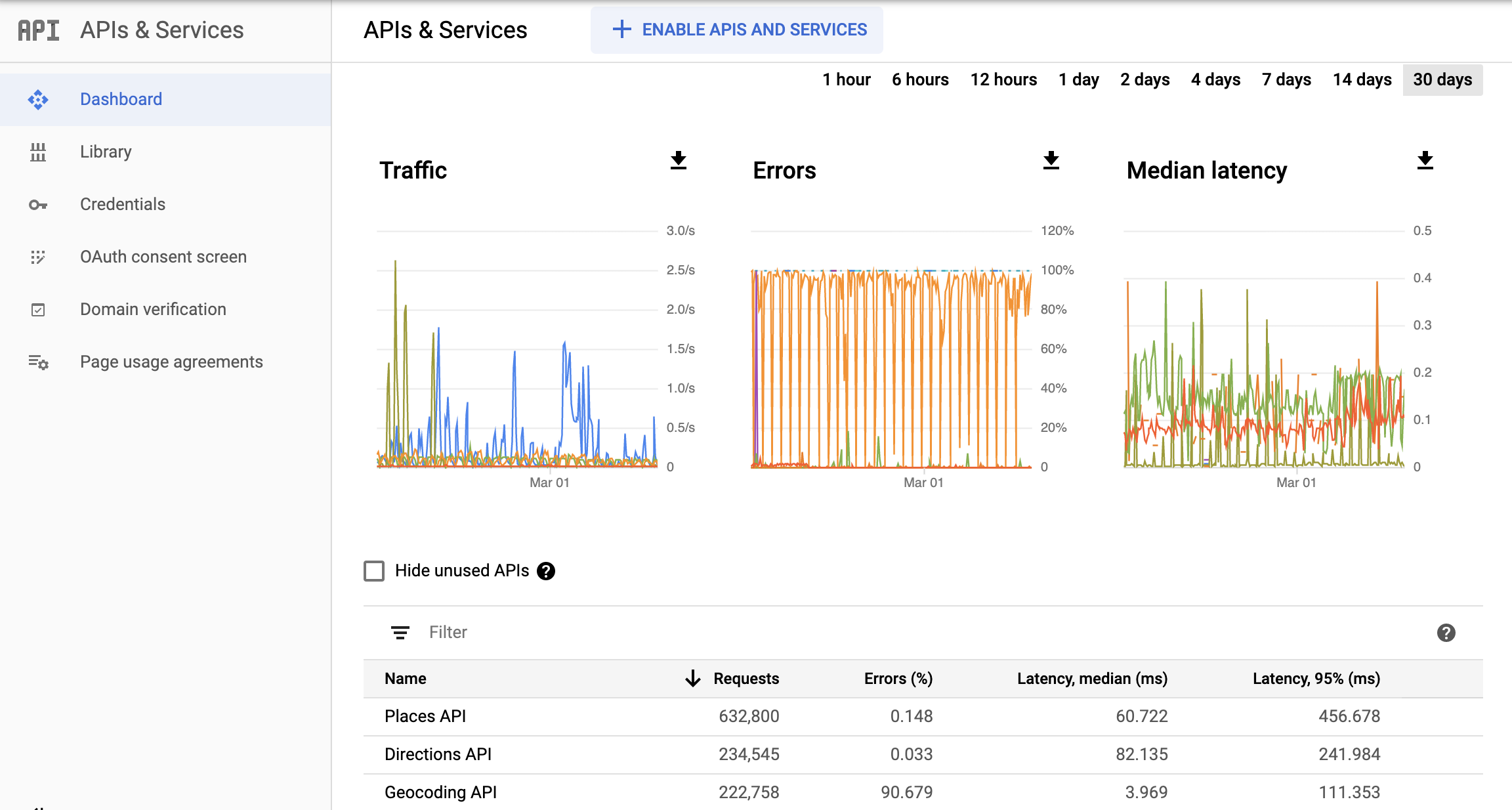The height and width of the screenshot is (810, 1512).
Task: Click Enable APIs and Services button
Action: click(x=738, y=30)
